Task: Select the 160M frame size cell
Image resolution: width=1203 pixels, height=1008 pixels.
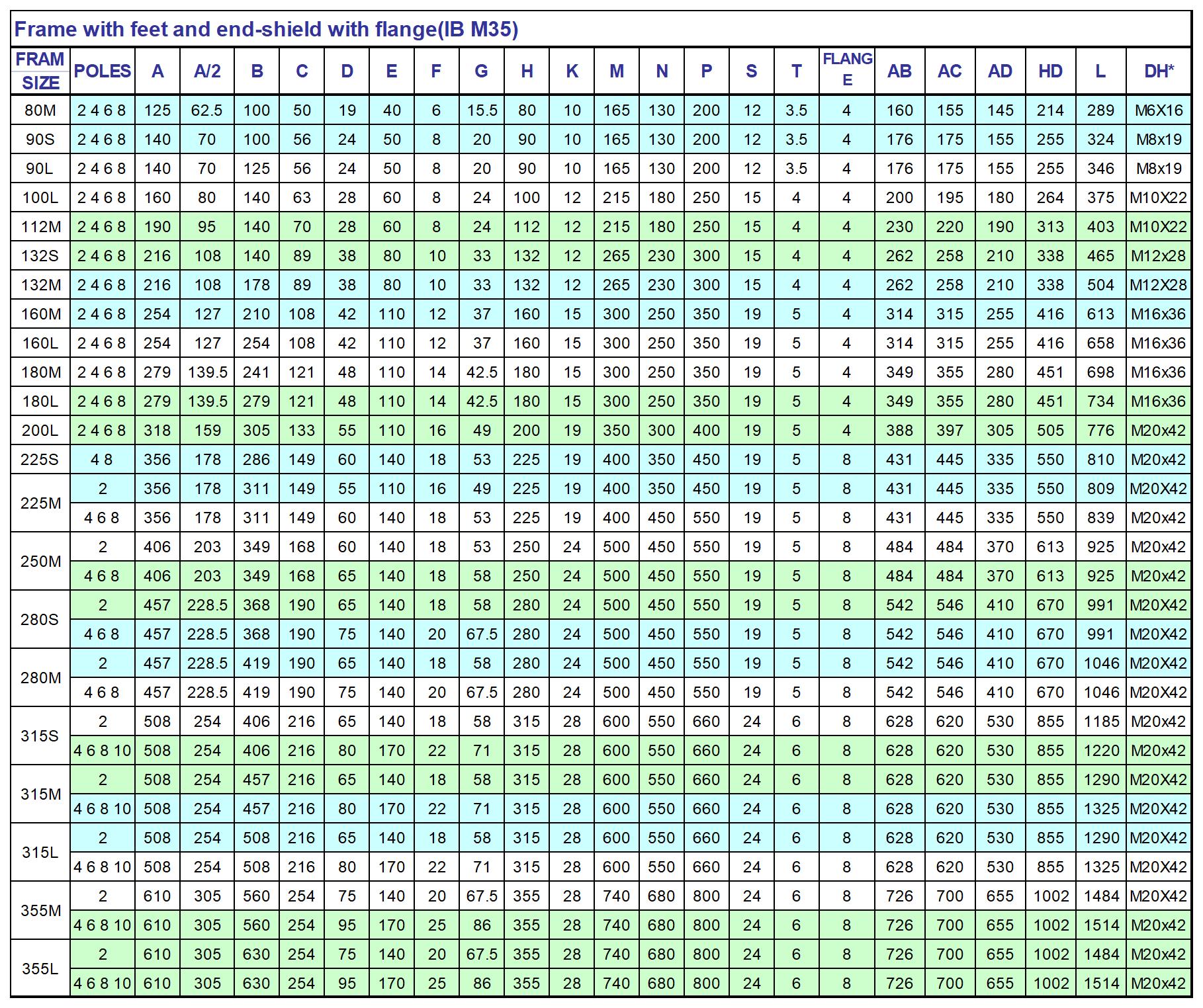Action: [40, 314]
